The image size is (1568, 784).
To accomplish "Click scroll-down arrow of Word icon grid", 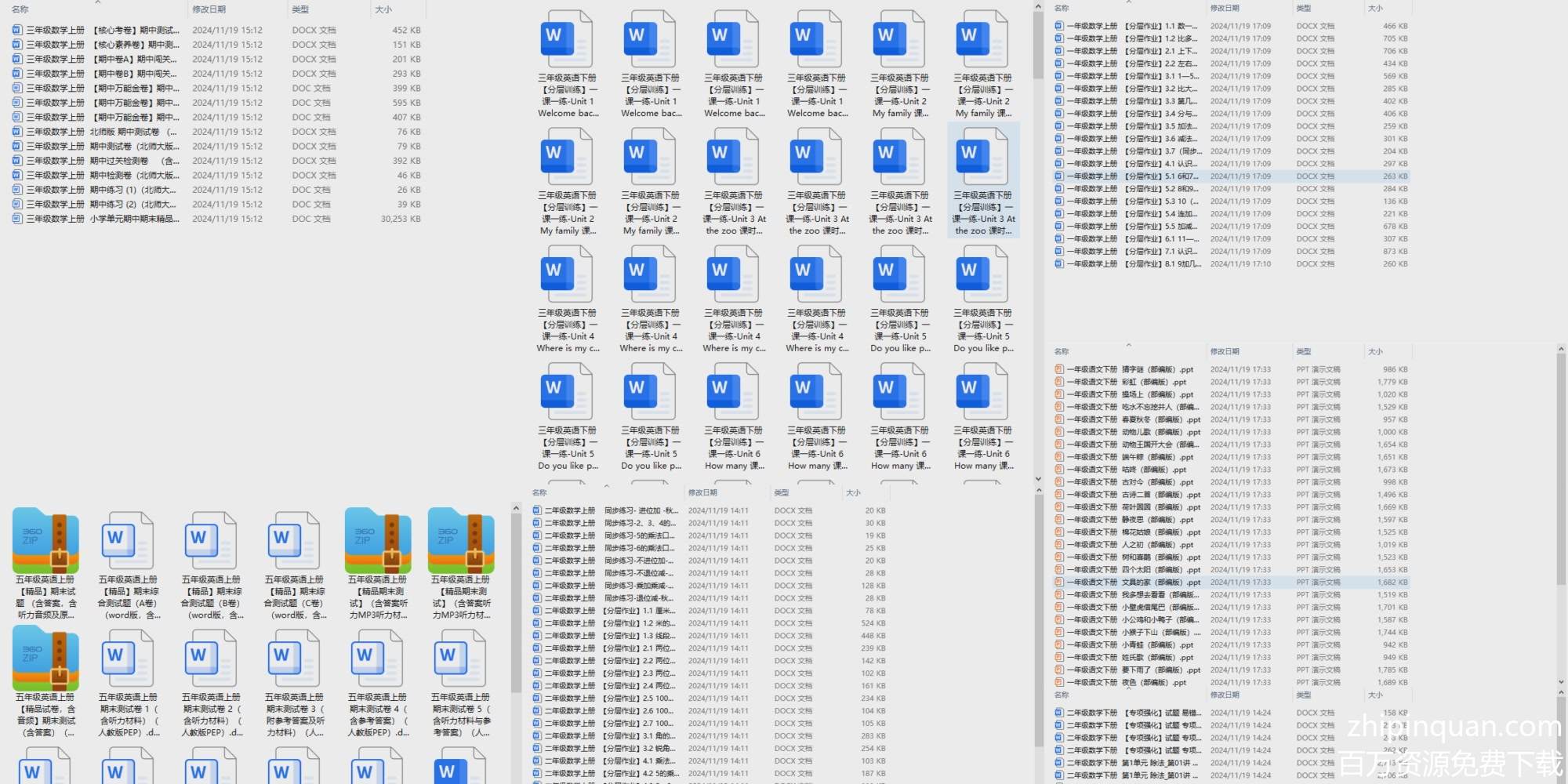I will tap(1038, 479).
